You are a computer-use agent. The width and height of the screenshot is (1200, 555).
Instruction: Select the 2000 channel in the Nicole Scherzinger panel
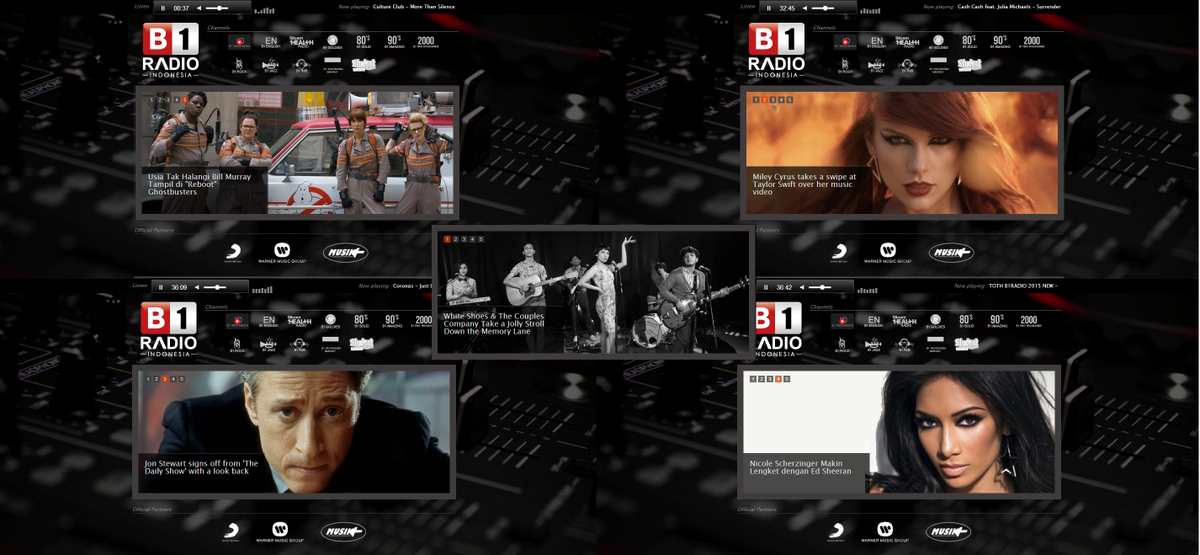(1029, 322)
